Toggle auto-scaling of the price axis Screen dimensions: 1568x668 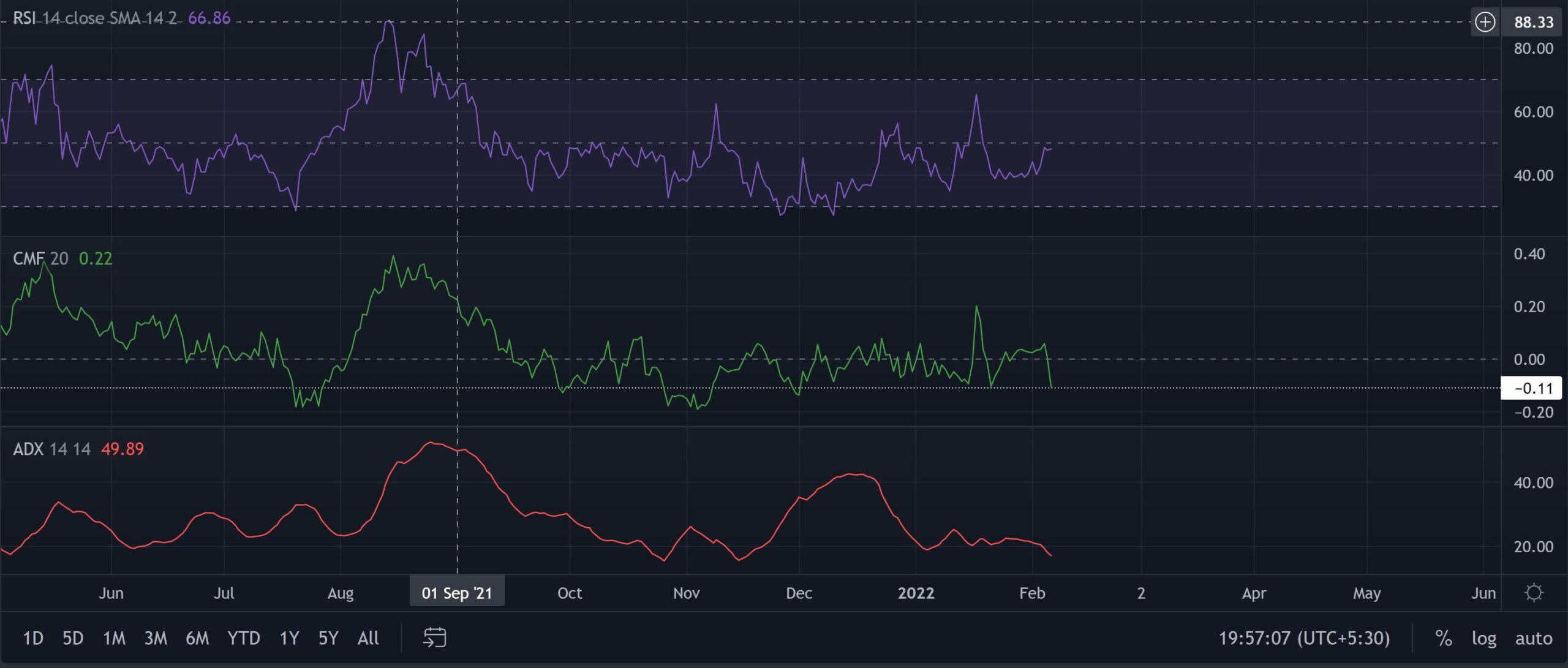(x=1532, y=637)
